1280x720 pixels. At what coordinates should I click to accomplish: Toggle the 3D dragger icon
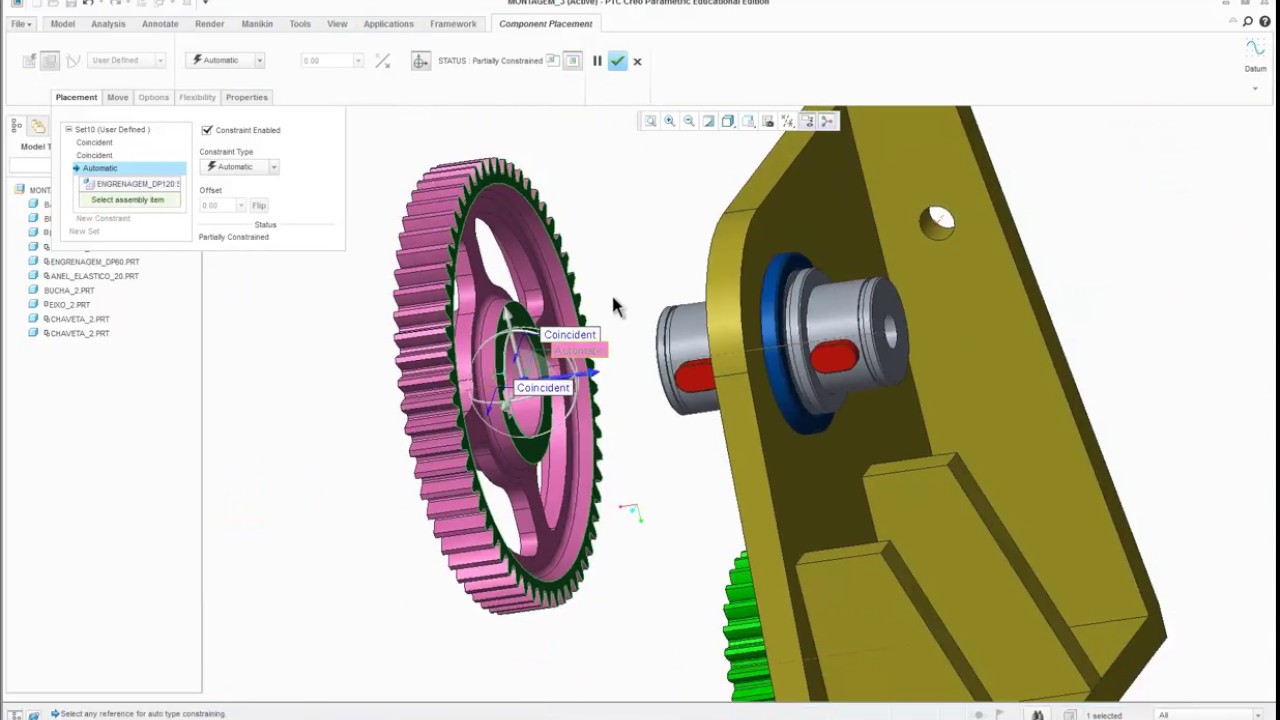coord(421,61)
